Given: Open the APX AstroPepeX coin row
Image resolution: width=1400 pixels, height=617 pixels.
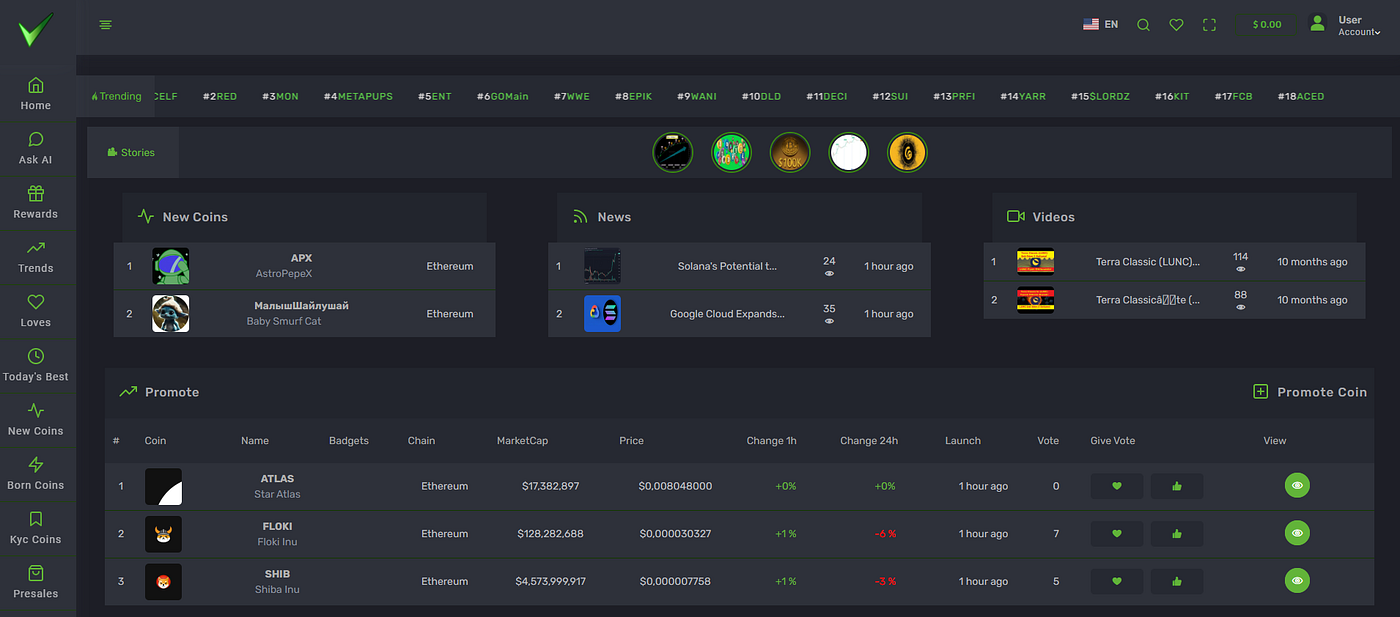Looking at the screenshot, I should click(304, 266).
